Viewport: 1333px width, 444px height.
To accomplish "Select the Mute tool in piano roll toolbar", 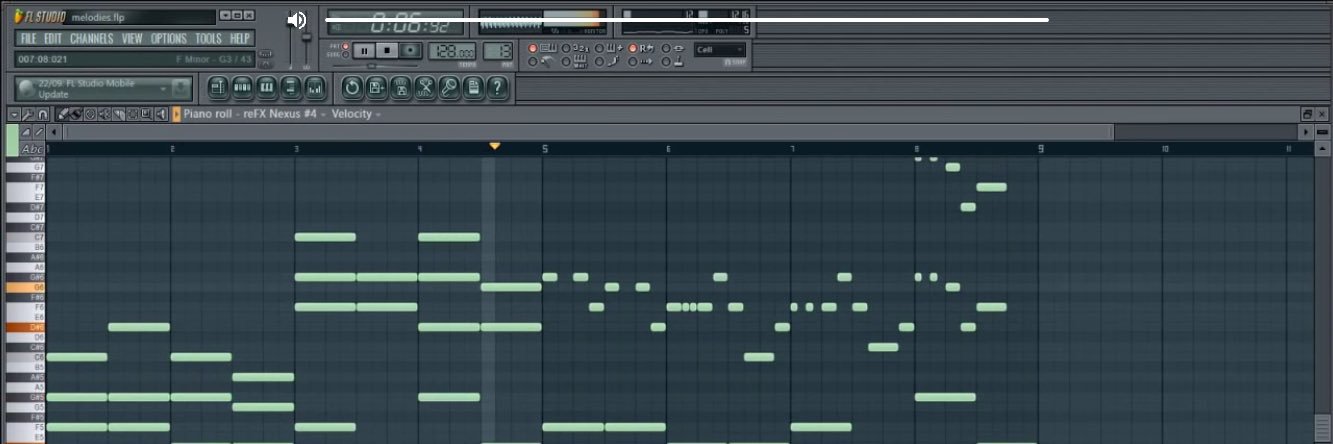I will [x=104, y=114].
